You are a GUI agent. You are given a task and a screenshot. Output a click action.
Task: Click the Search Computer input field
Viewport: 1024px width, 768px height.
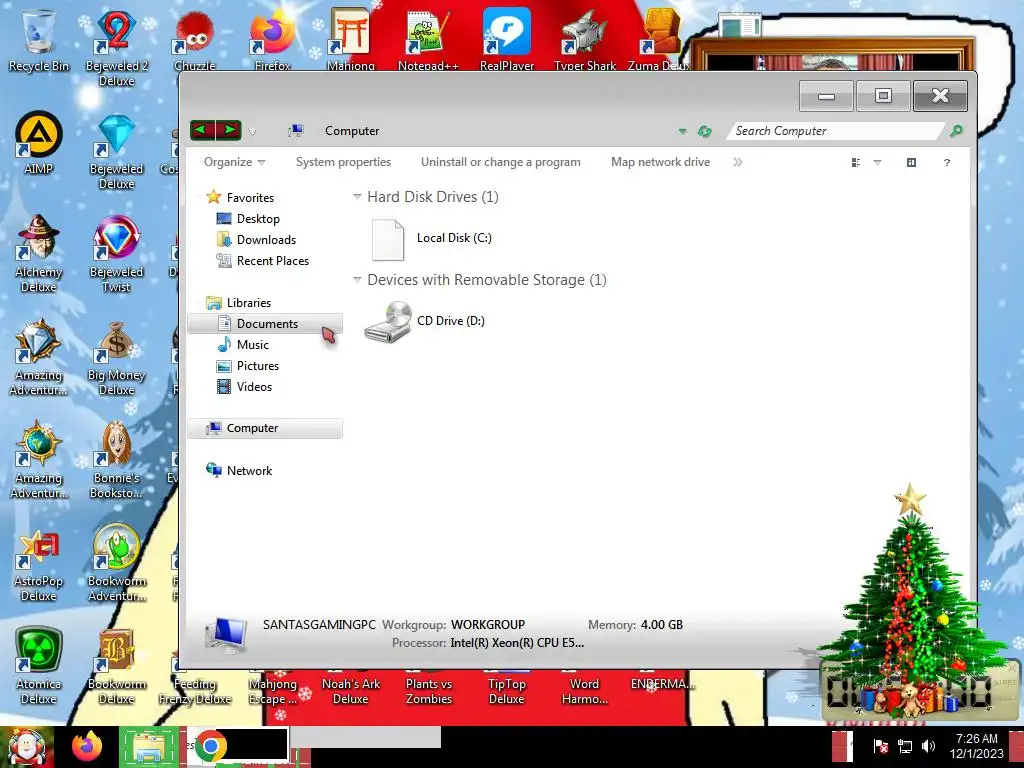[837, 131]
